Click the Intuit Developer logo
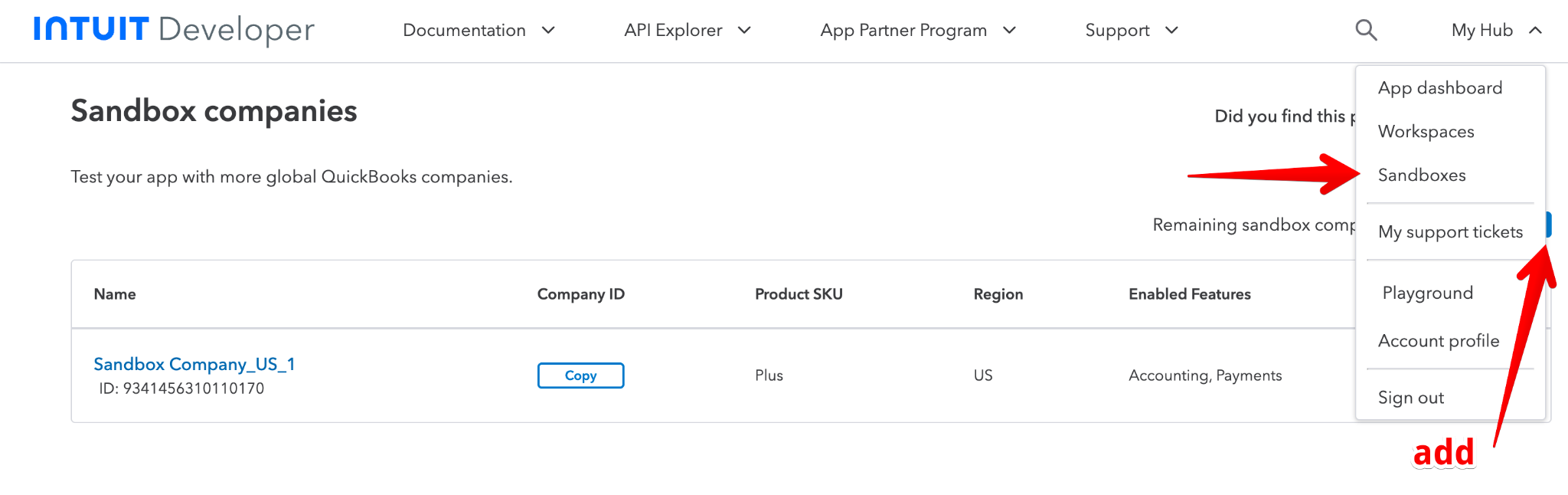This screenshot has width=1568, height=495. pos(174,30)
